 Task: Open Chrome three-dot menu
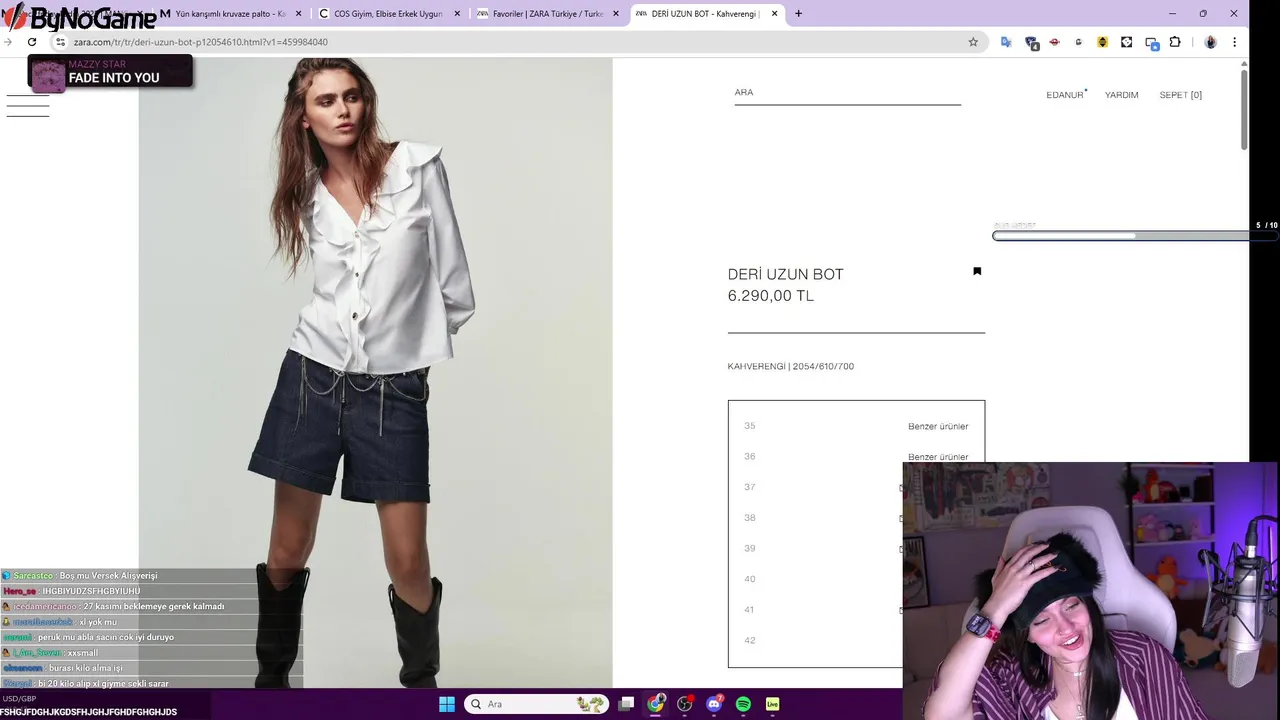tap(1234, 42)
